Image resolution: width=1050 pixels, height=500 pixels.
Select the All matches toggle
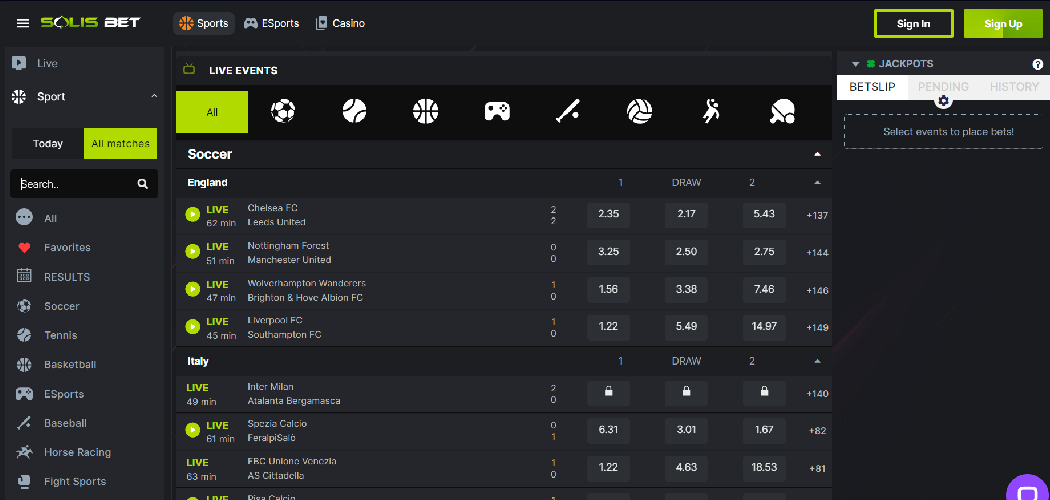tap(120, 144)
